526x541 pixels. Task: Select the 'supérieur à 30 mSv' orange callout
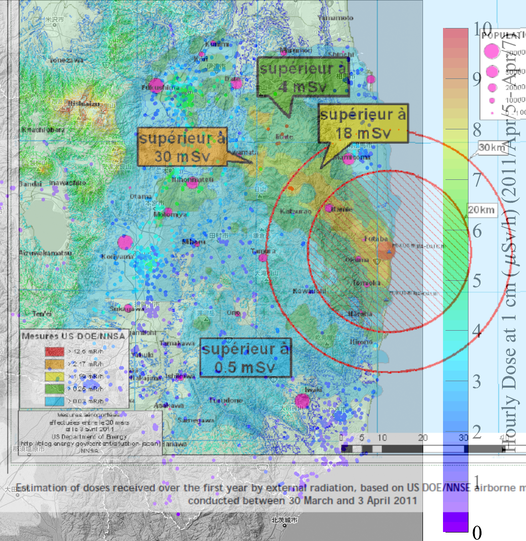pyautogui.click(x=182, y=147)
